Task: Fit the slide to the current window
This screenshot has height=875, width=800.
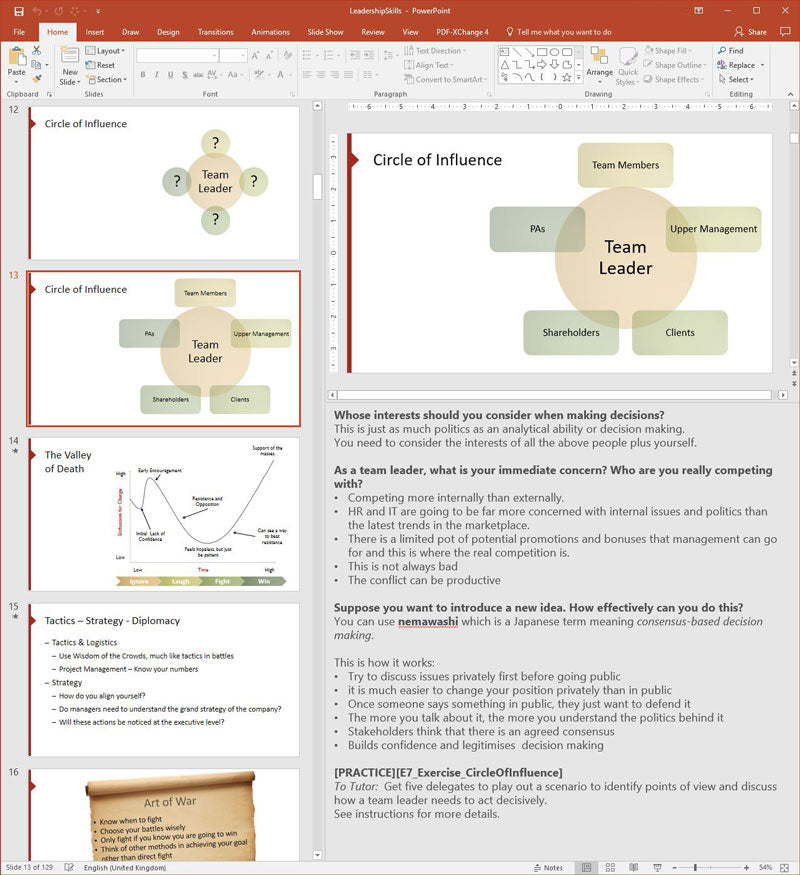Action: pyautogui.click(x=784, y=867)
